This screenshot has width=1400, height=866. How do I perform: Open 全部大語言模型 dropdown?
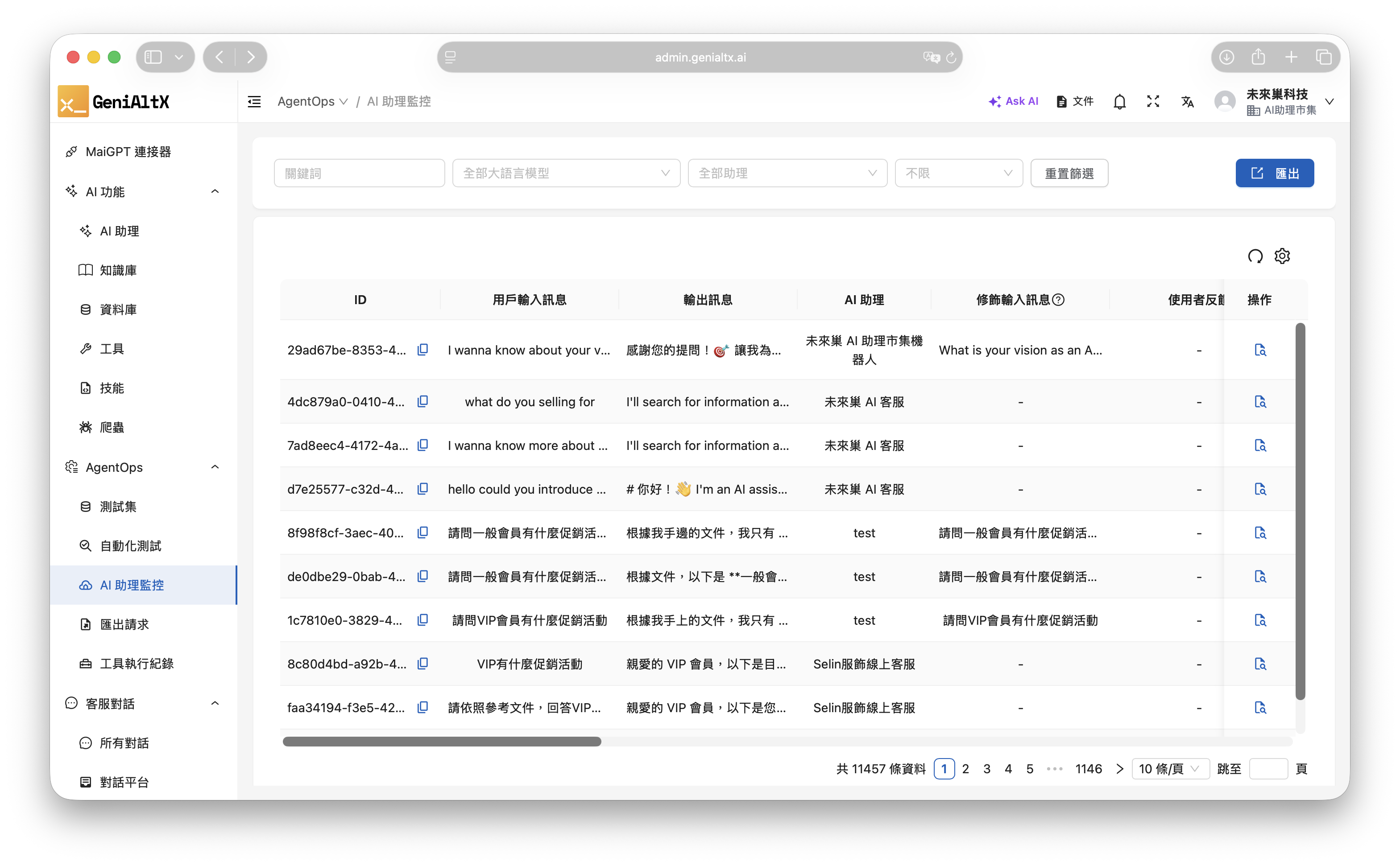click(x=566, y=173)
